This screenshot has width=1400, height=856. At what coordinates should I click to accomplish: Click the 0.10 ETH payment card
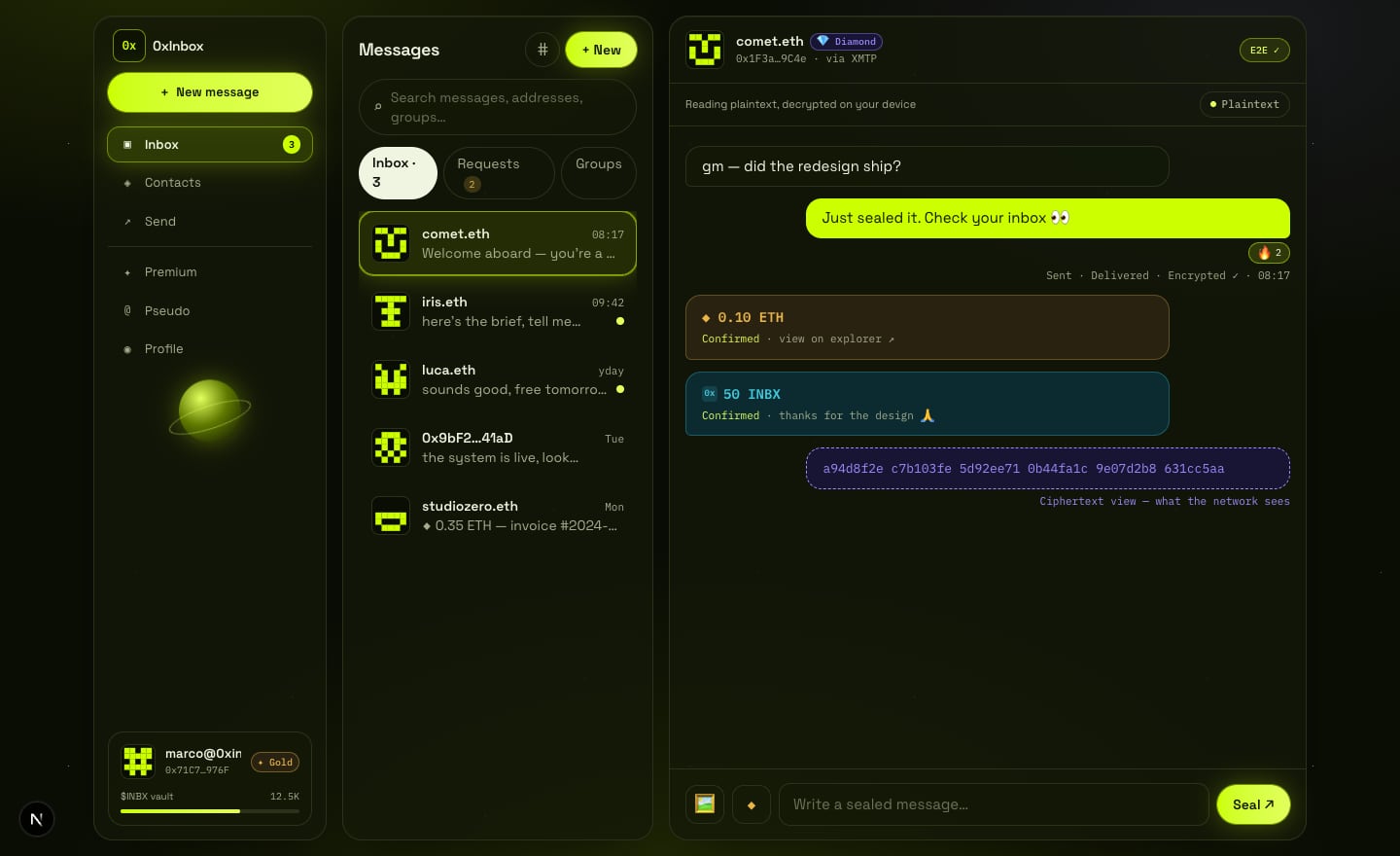(927, 328)
